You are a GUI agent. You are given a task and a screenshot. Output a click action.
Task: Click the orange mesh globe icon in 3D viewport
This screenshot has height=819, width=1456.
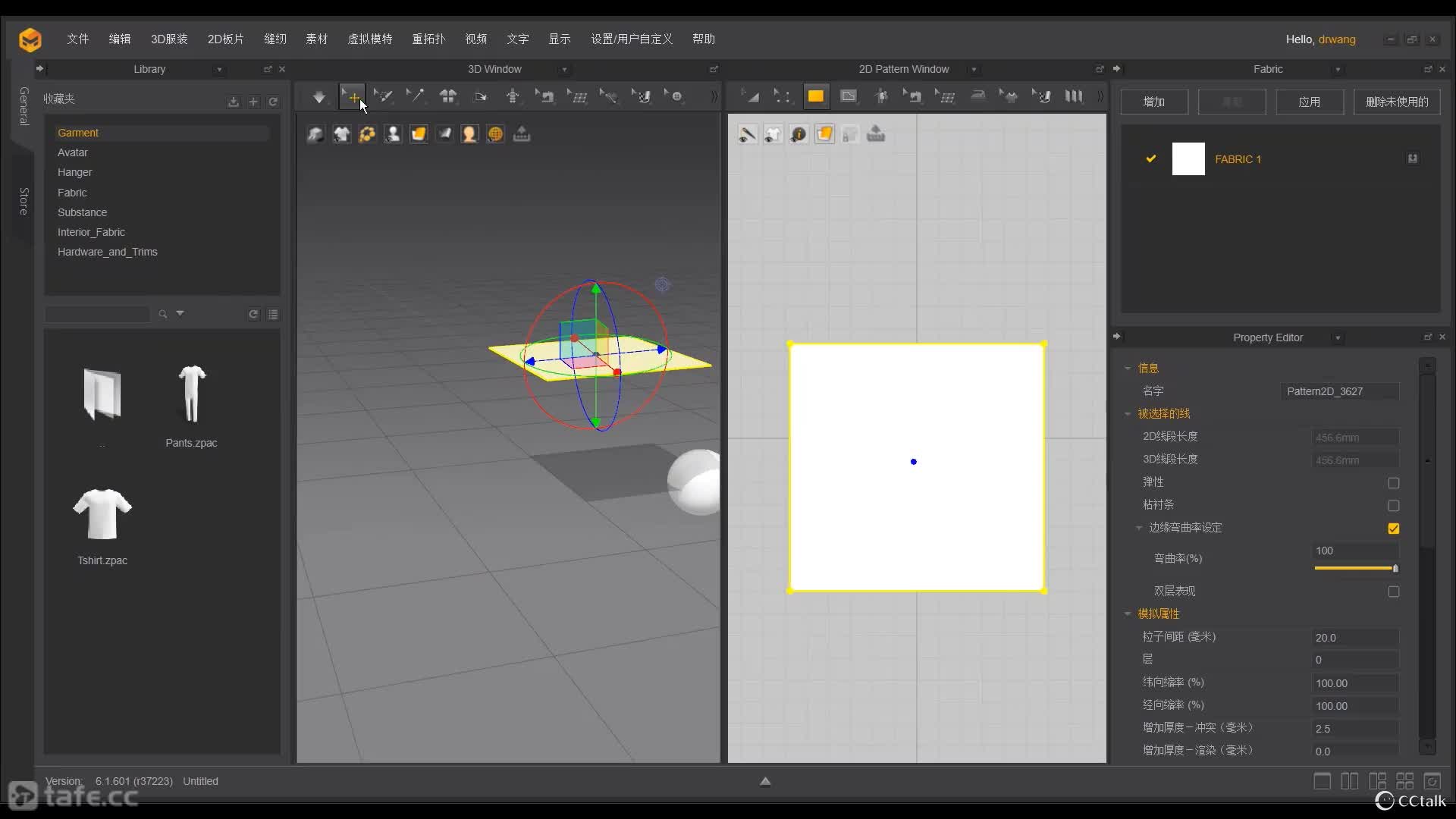pyautogui.click(x=495, y=134)
